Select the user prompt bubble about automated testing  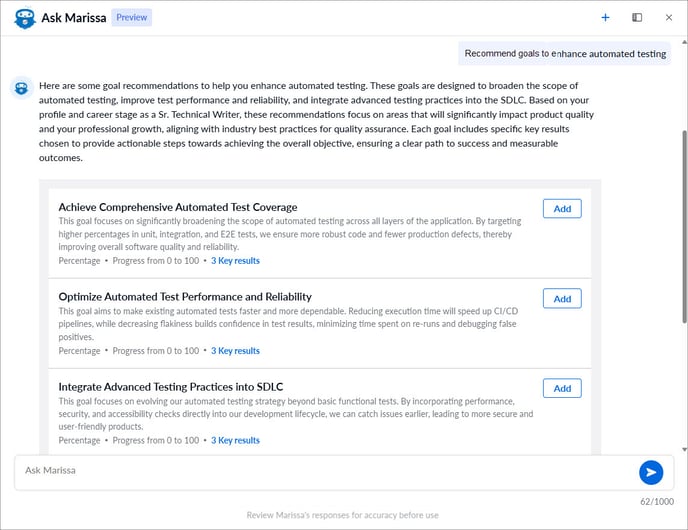[565, 54]
